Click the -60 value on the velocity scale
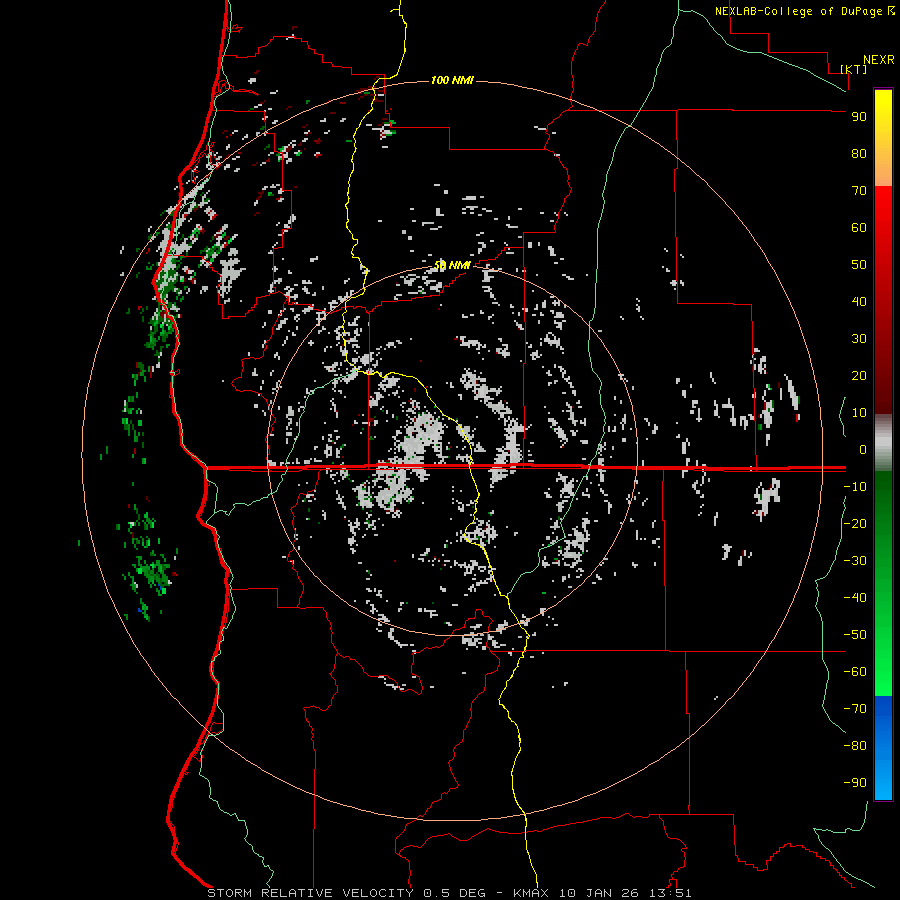Viewport: 900px width, 900px height. 855,672
